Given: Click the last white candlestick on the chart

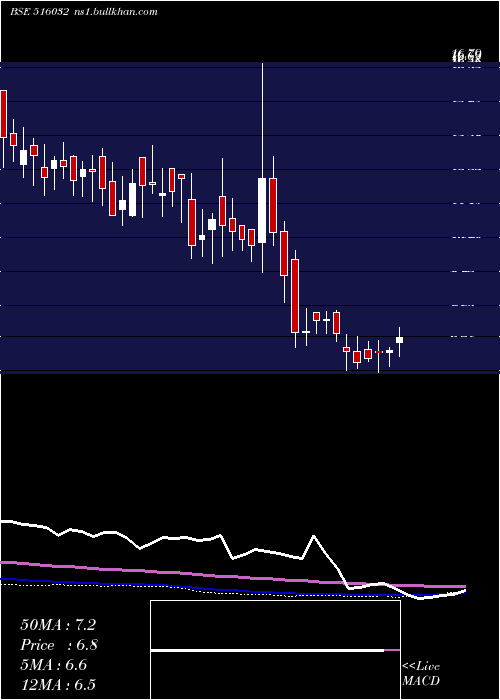Looking at the screenshot, I should click(x=400, y=342).
